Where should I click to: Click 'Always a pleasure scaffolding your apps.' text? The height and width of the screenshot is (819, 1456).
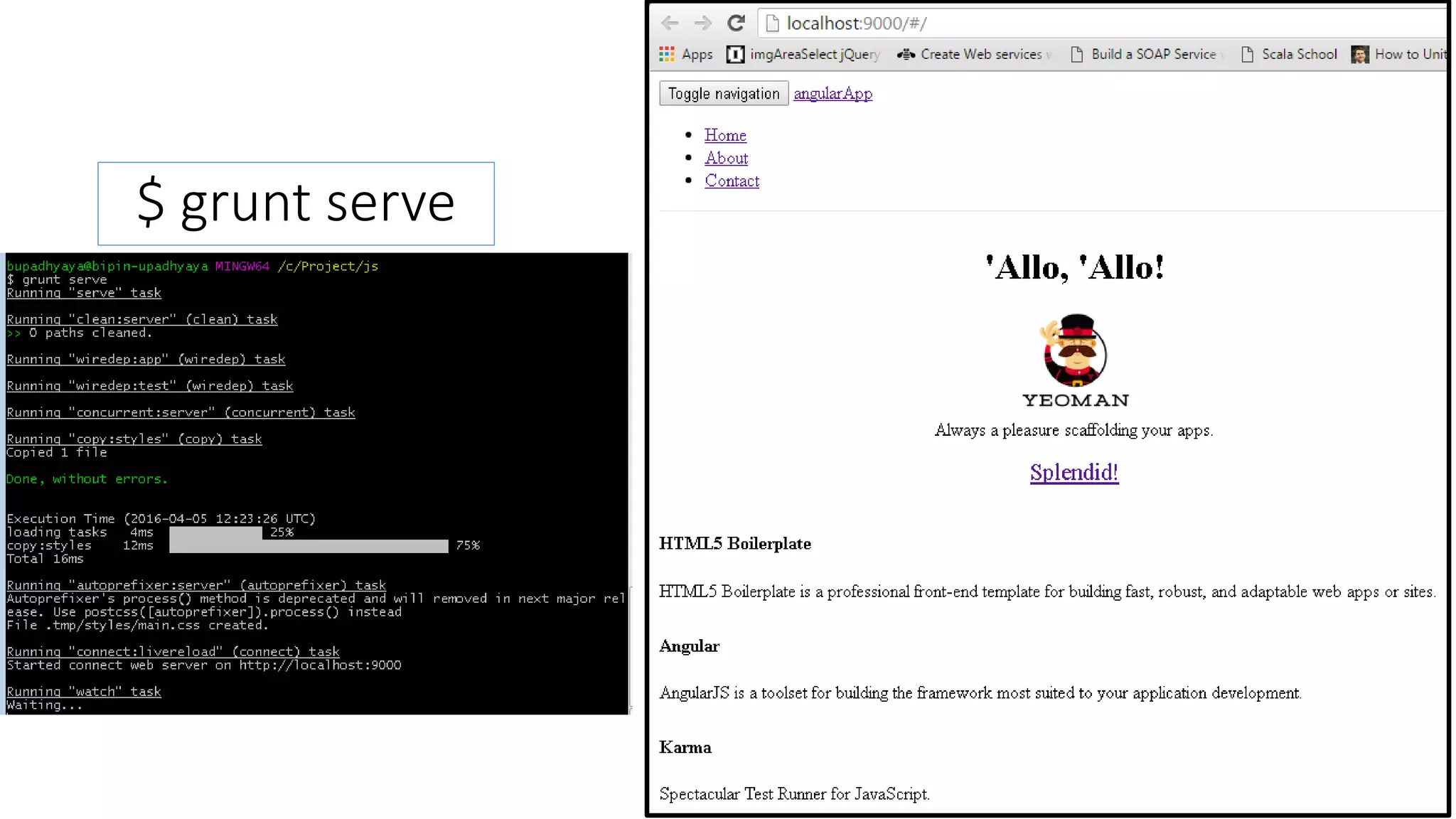pyautogui.click(x=1074, y=430)
